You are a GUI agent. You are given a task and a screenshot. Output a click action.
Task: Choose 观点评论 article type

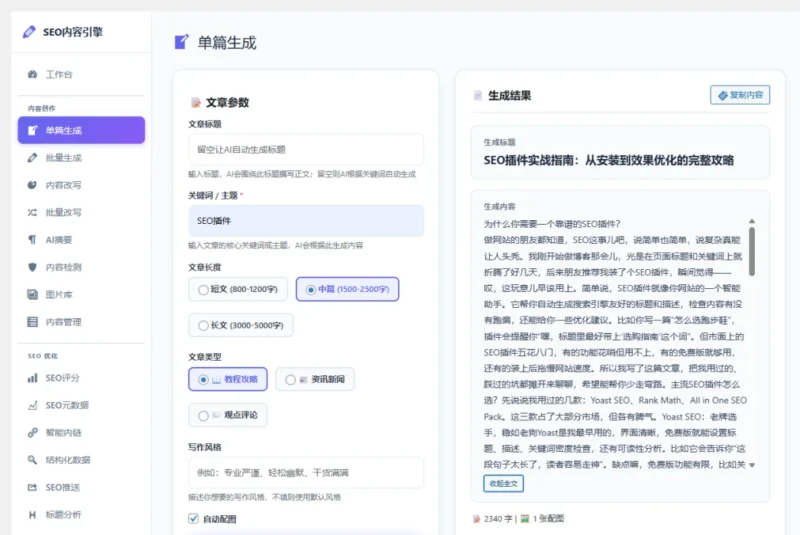(228, 415)
